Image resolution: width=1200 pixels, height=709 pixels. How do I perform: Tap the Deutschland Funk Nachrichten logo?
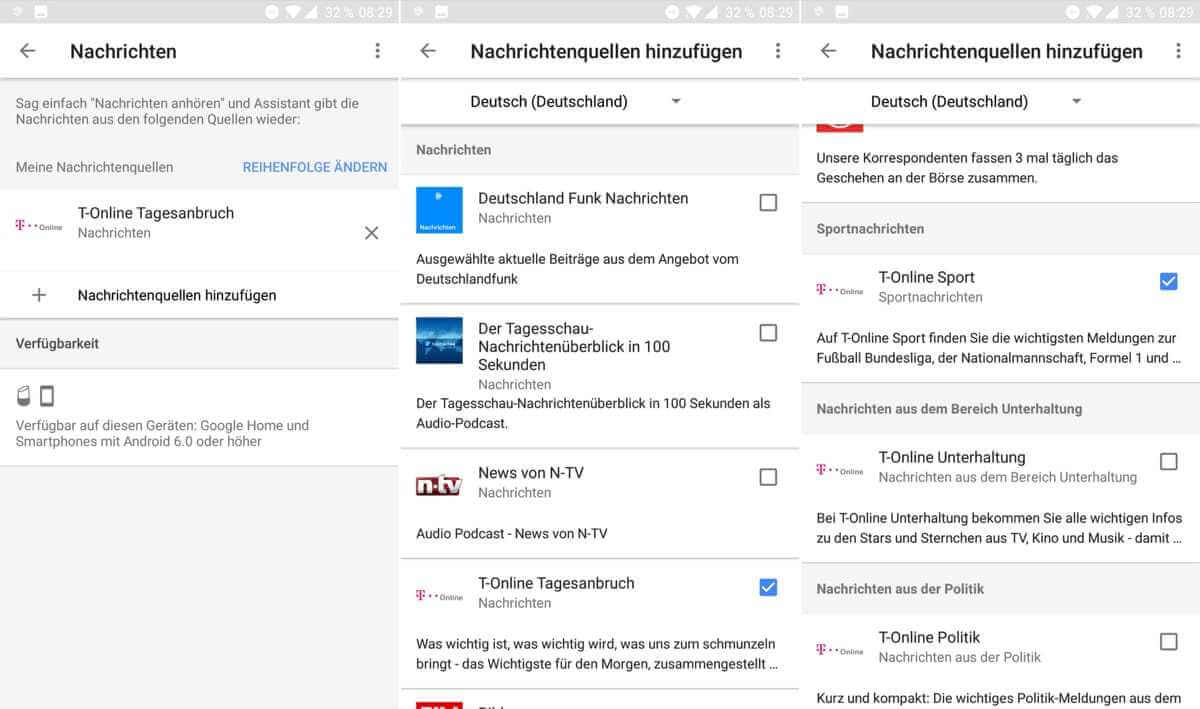[x=439, y=210]
